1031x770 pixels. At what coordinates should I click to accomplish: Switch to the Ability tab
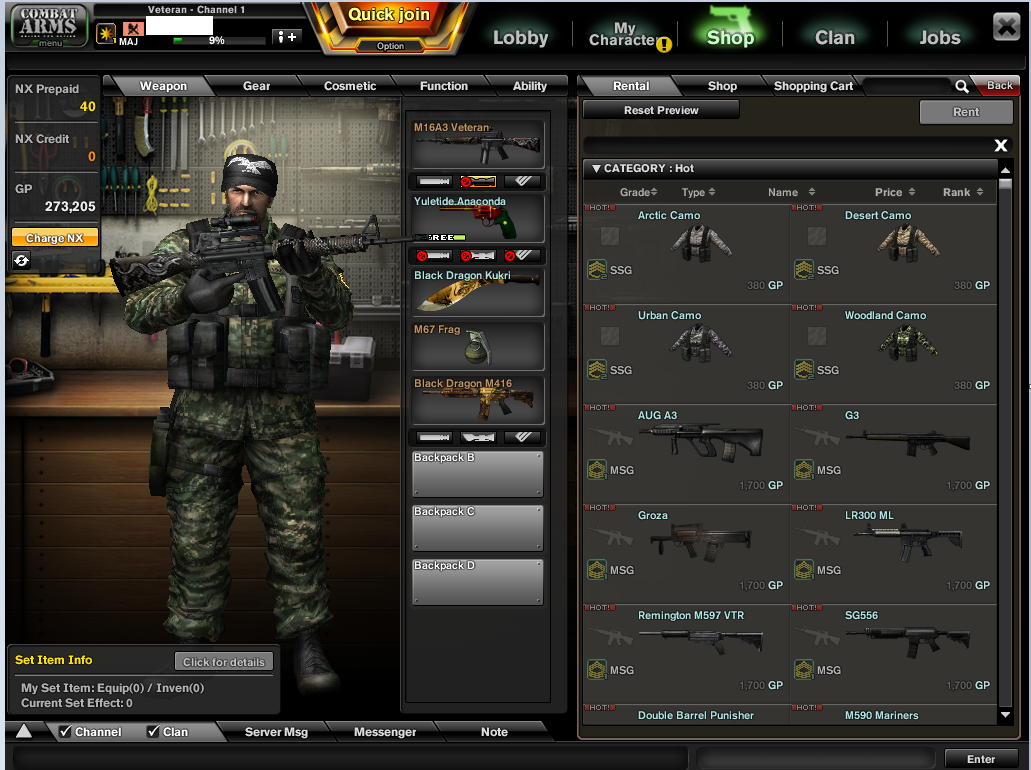tap(529, 86)
